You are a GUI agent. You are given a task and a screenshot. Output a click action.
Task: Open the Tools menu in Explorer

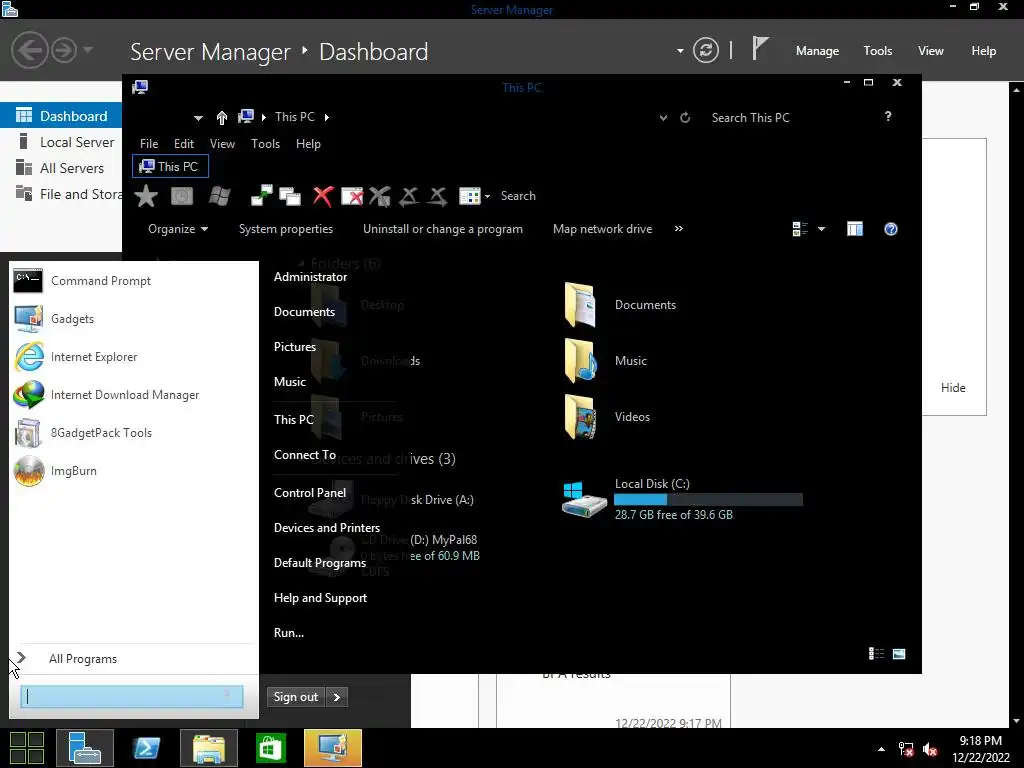click(265, 144)
